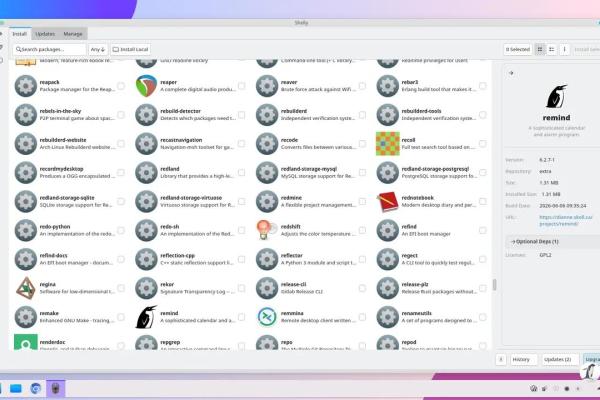600x400 pixels.
Task: Check the rebuilderd package checkbox
Action: point(362,115)
